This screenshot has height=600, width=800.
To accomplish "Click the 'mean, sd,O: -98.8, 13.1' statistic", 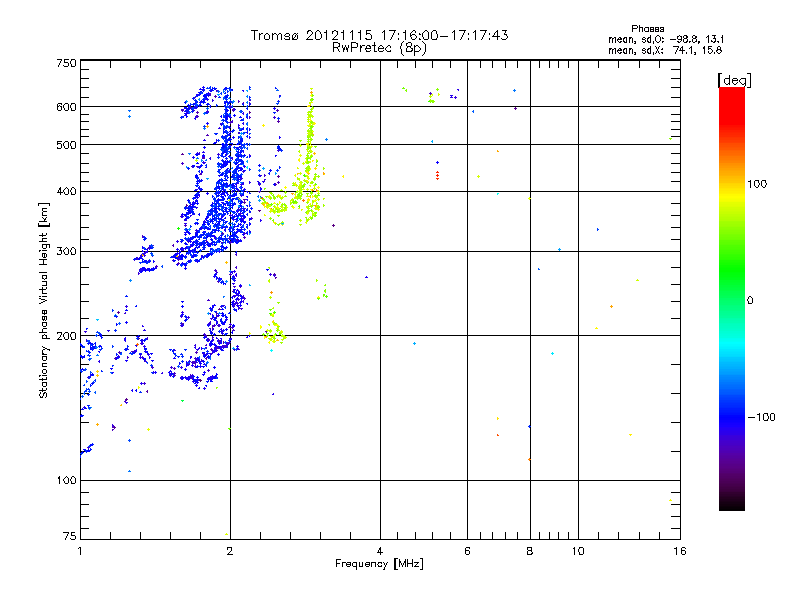I will coord(666,39).
